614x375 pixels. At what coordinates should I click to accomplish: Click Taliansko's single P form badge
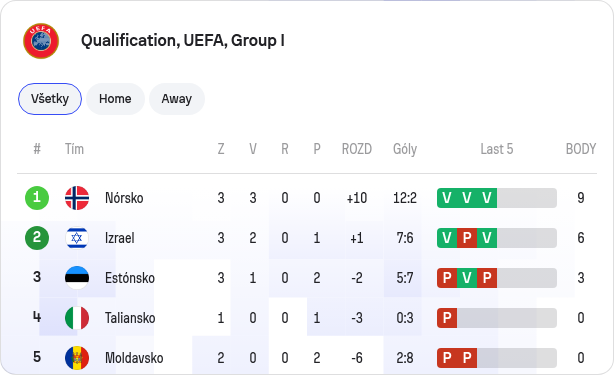[x=447, y=318]
